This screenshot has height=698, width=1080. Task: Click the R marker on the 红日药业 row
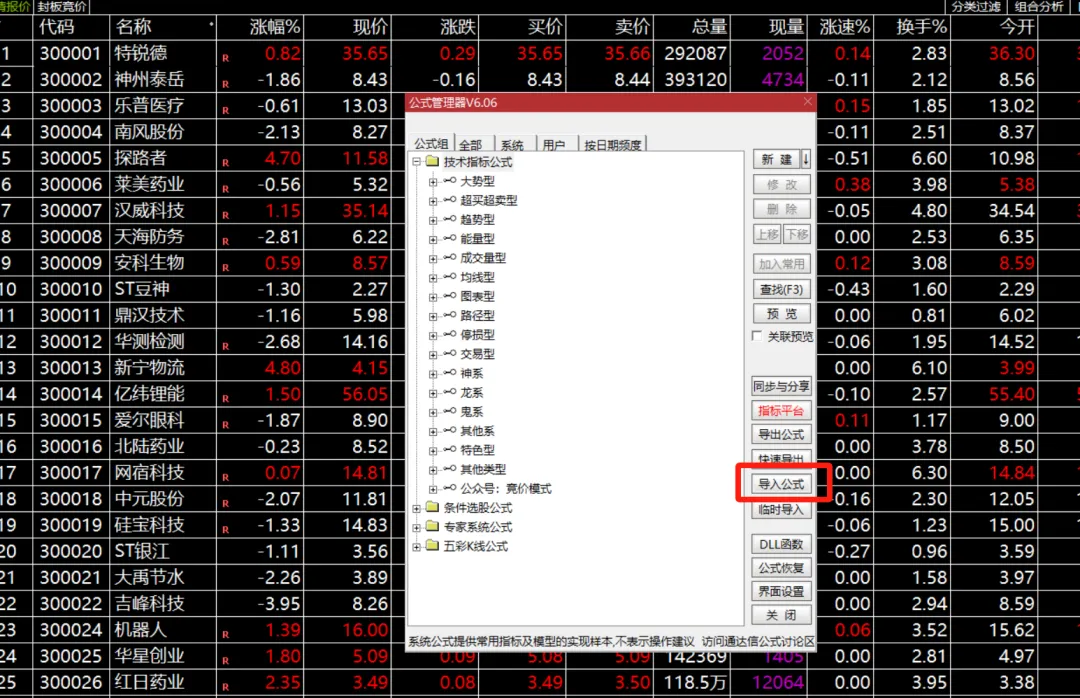coord(225,687)
